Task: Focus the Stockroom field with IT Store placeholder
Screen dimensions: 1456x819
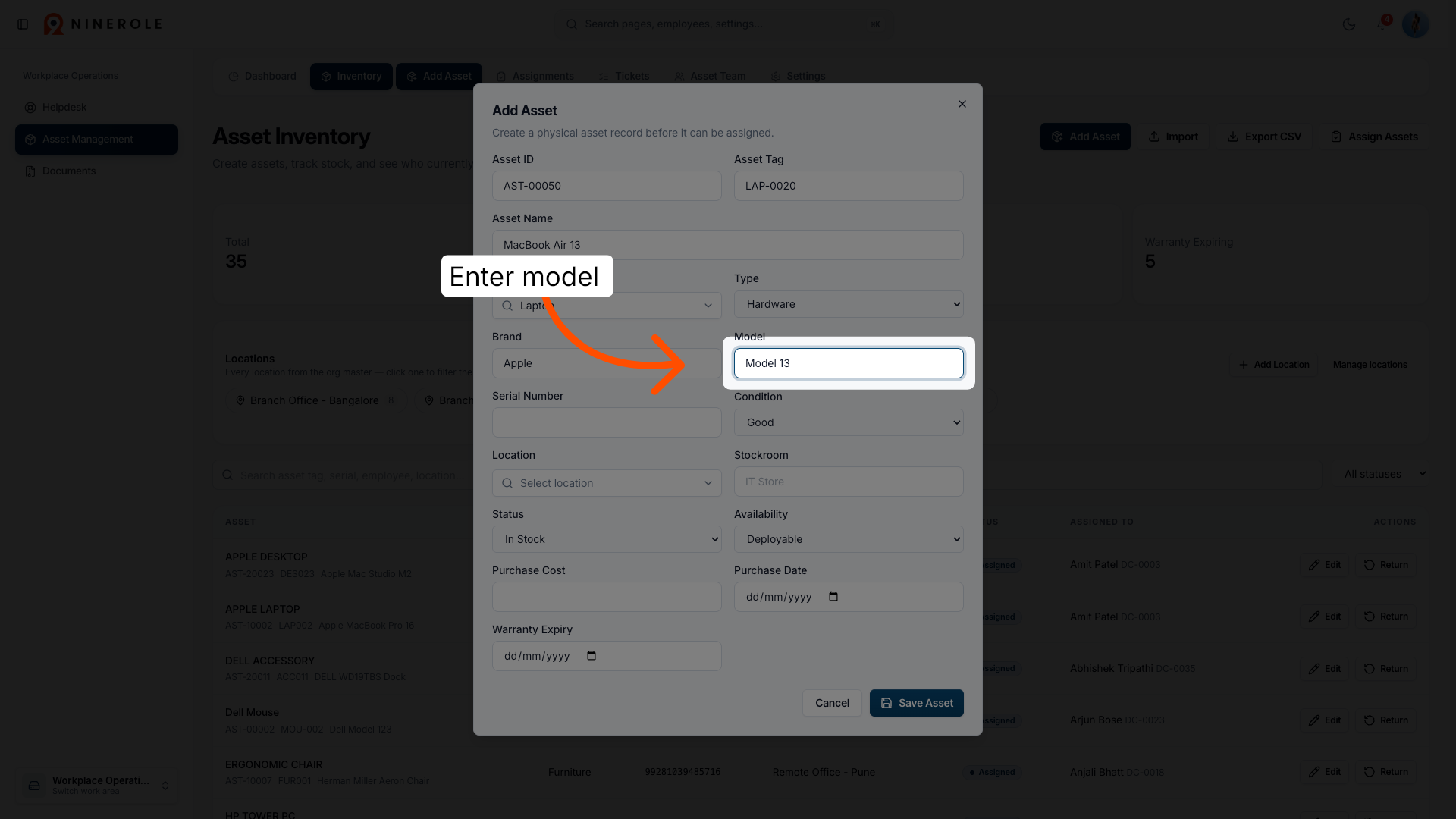Action: pos(849,482)
